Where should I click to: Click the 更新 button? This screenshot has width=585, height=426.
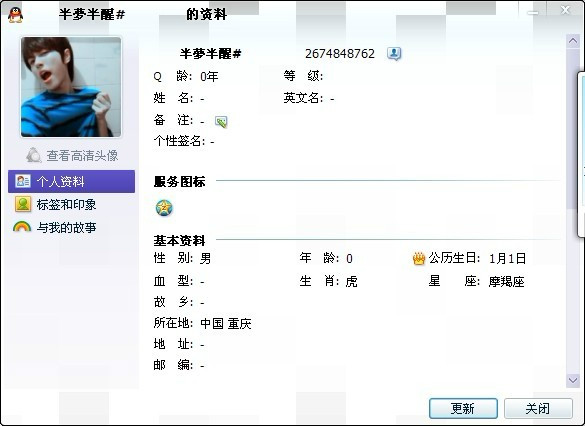[463, 408]
